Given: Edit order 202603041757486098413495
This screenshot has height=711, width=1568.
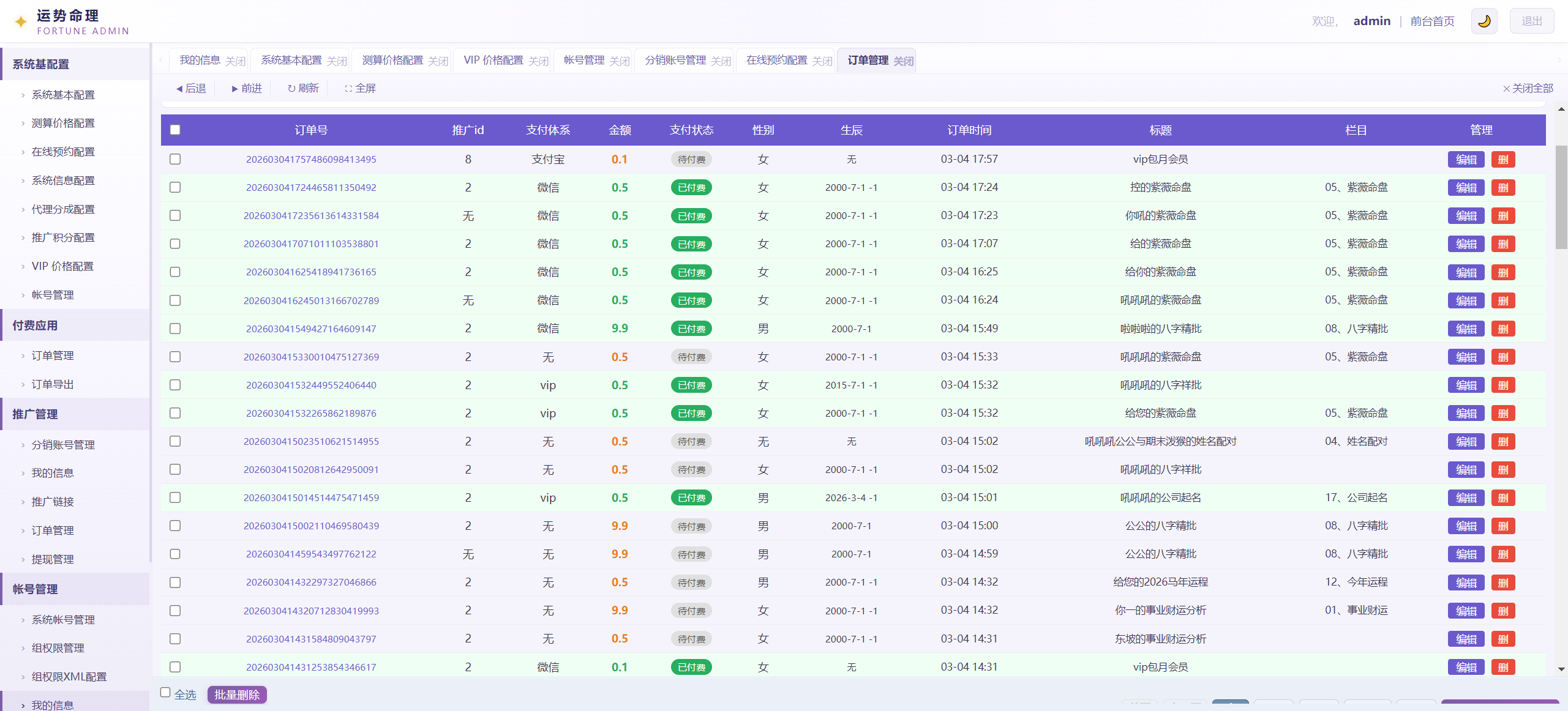Looking at the screenshot, I should click(x=1466, y=160).
